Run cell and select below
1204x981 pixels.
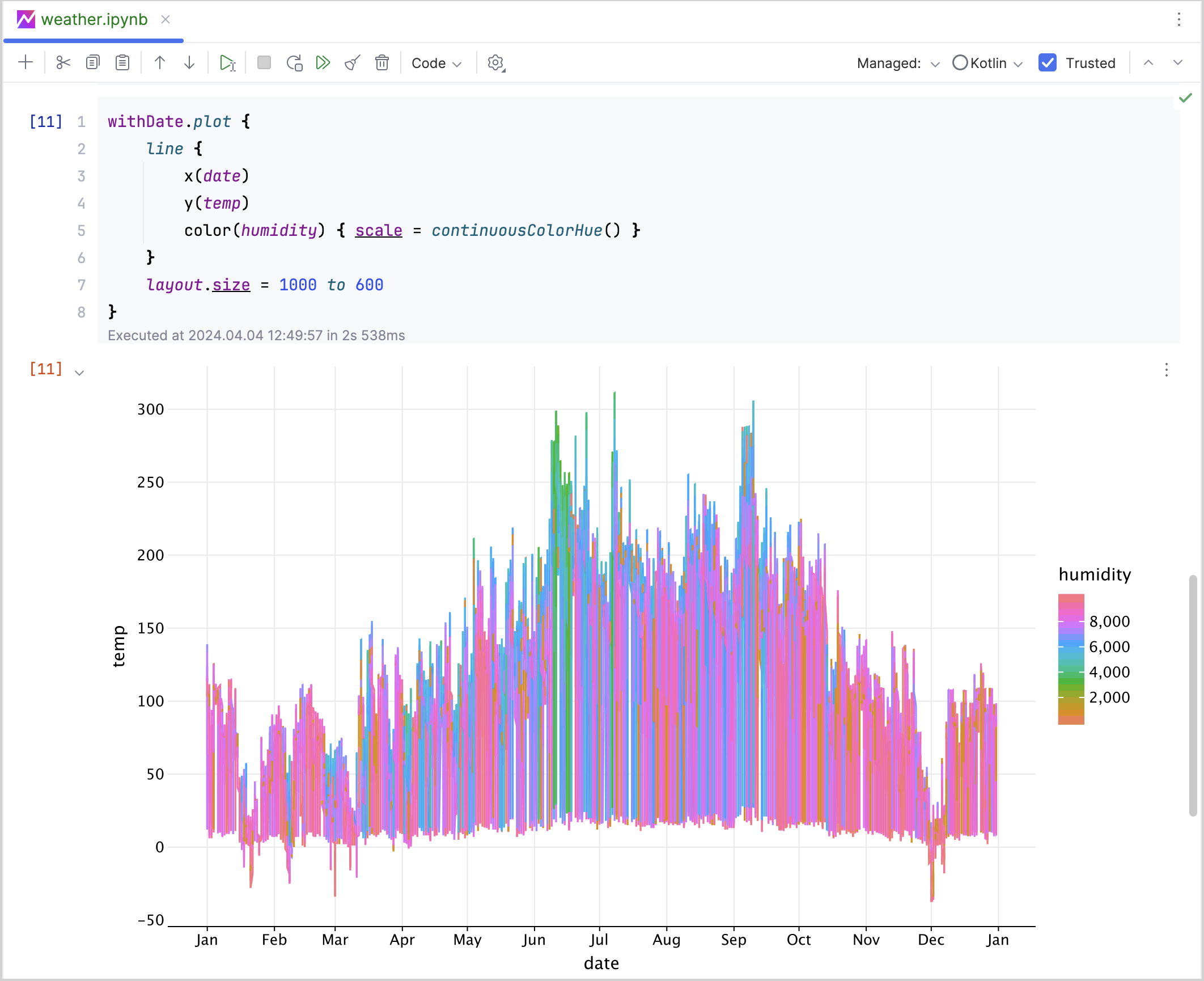click(x=227, y=63)
